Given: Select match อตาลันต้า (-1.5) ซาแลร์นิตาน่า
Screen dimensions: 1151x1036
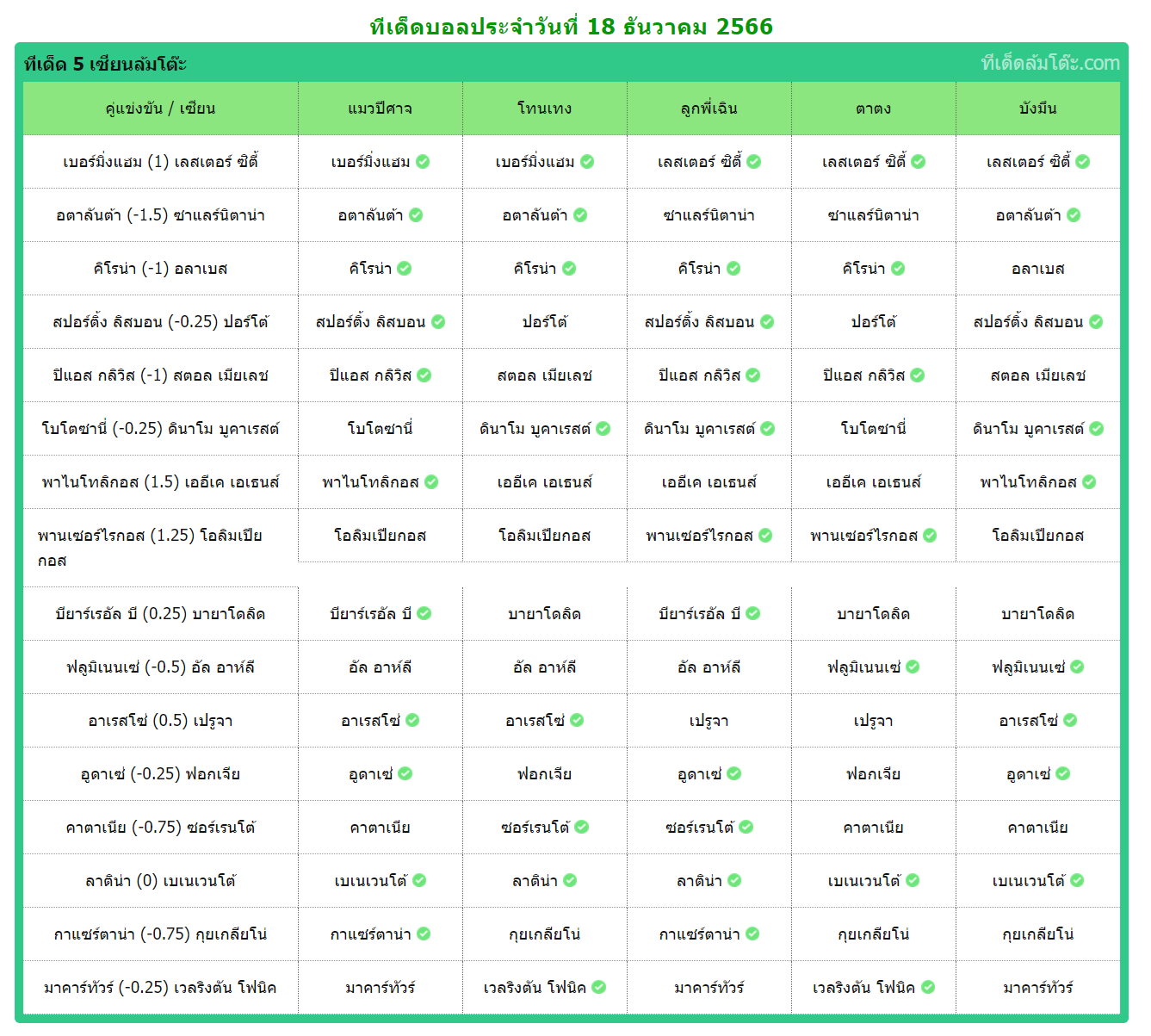Looking at the screenshot, I should [160, 215].
